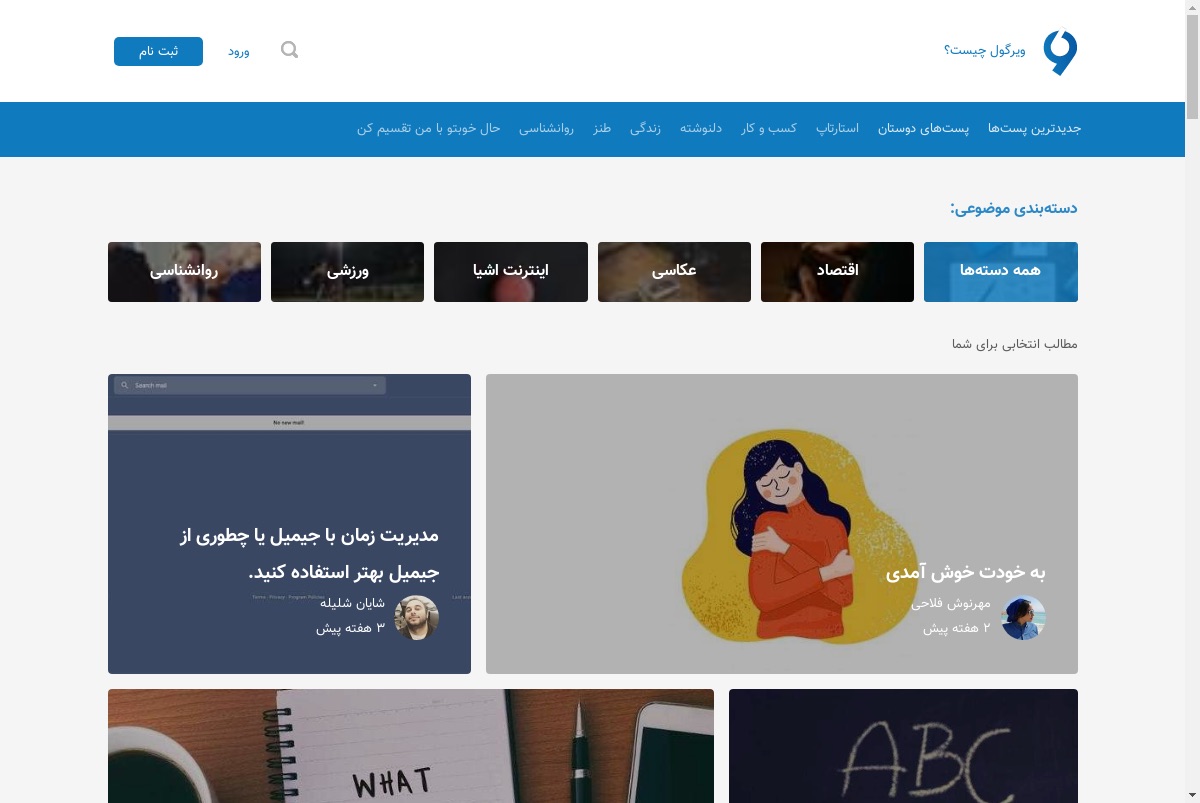Open the ورود login link
Image resolution: width=1200 pixels, height=803 pixels.
[x=238, y=51]
